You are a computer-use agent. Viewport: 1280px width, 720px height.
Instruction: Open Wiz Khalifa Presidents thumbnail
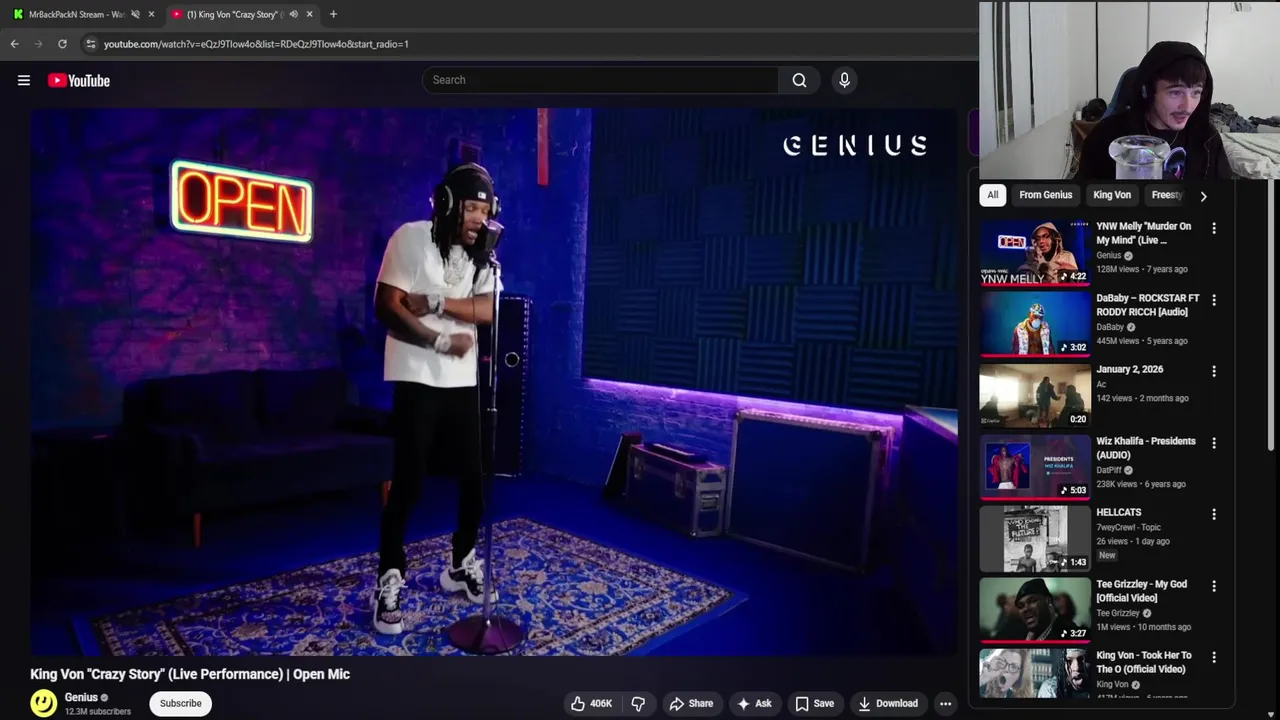point(1035,468)
